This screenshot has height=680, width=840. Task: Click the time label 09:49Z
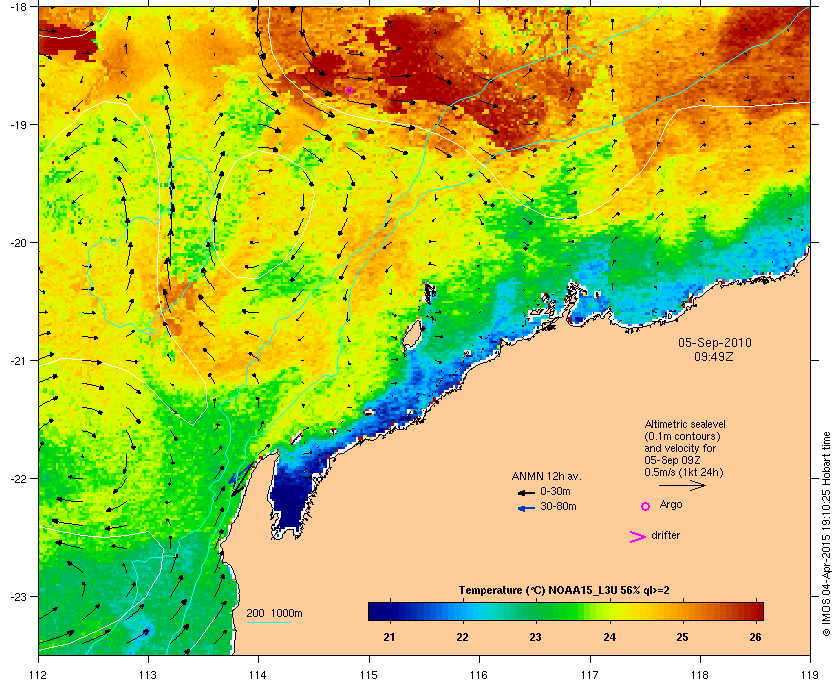point(714,356)
